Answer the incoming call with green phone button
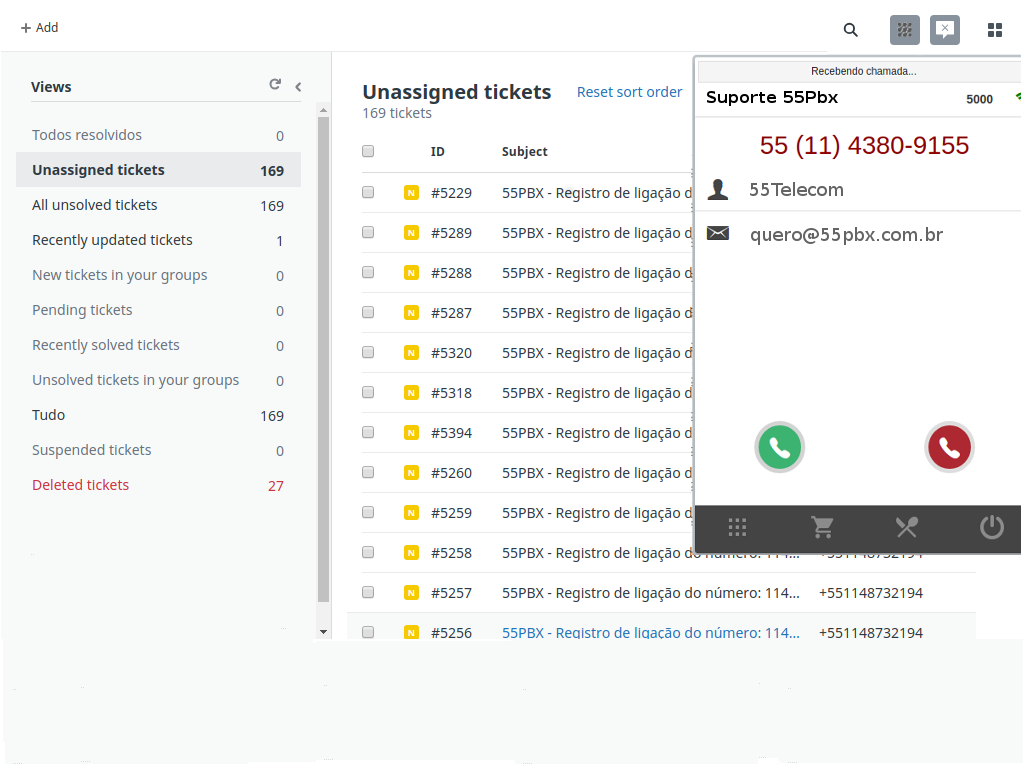 [780, 448]
